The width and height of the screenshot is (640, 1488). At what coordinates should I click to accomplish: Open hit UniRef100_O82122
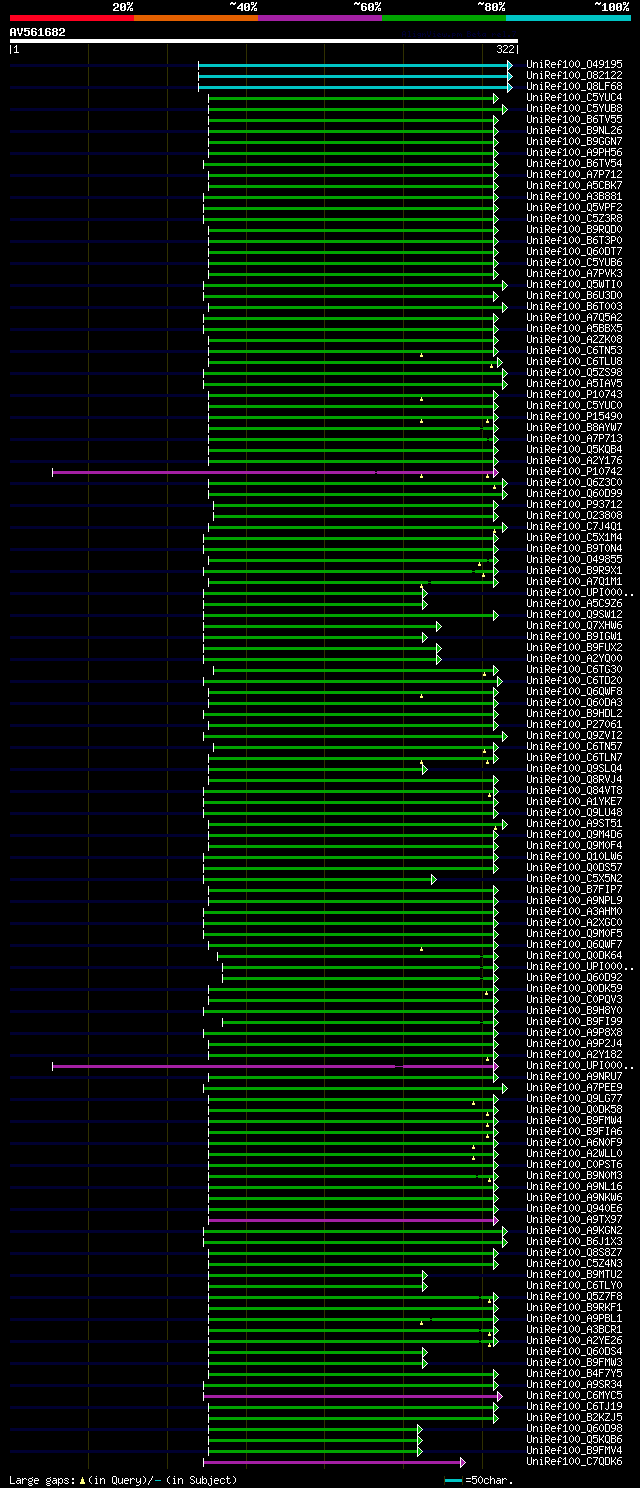pos(575,75)
